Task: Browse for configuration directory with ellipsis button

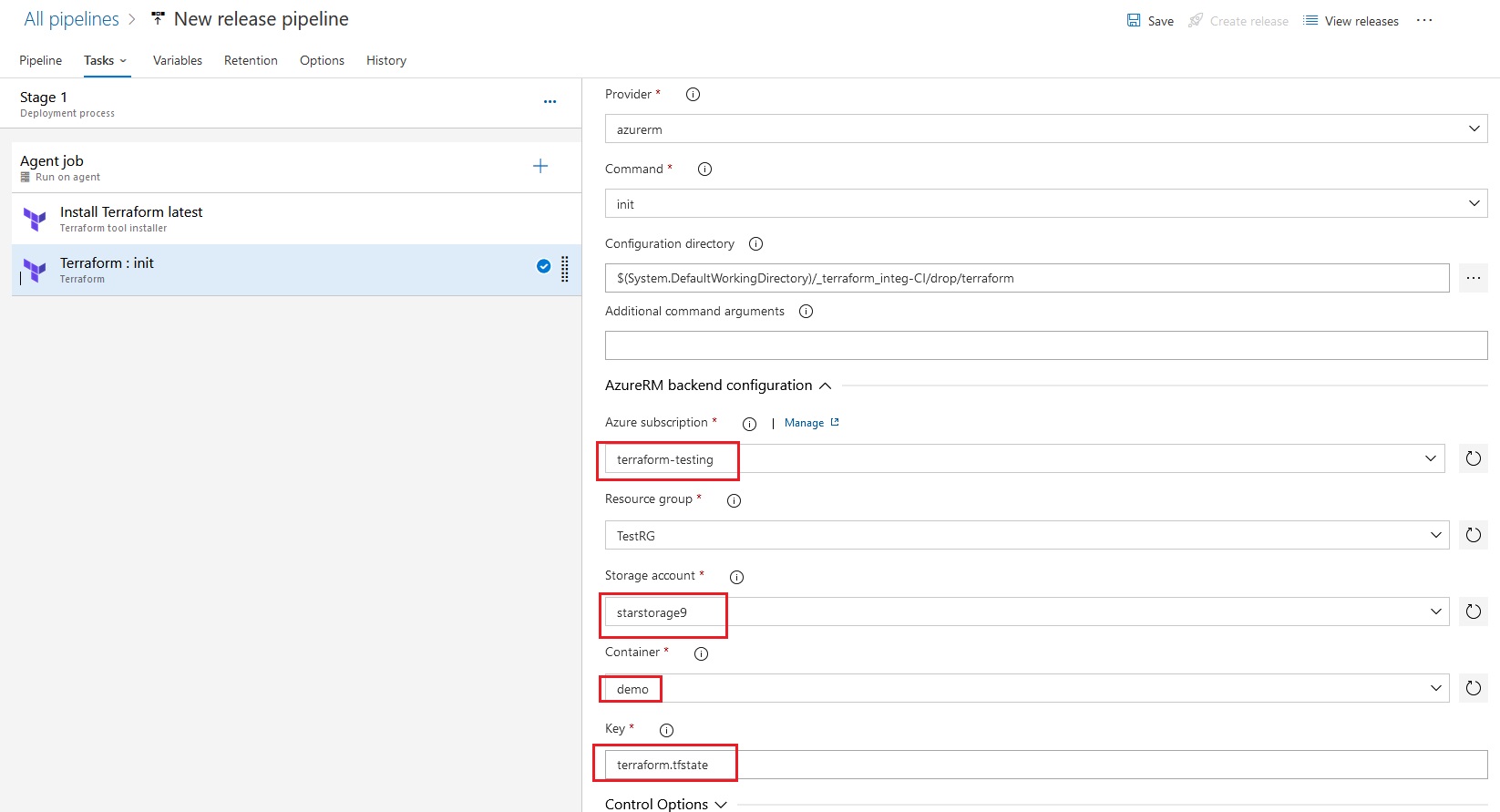Action: [1474, 278]
